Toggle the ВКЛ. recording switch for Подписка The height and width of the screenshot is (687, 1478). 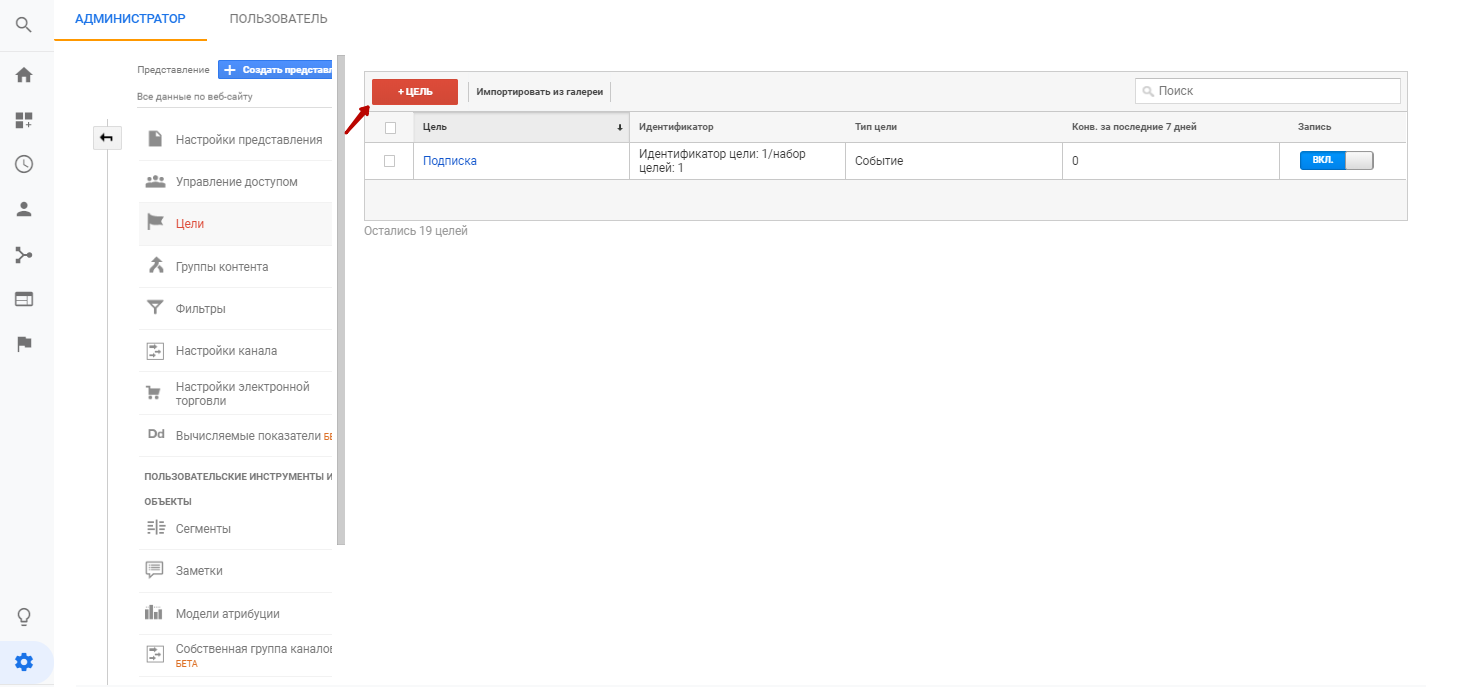[1336, 160]
